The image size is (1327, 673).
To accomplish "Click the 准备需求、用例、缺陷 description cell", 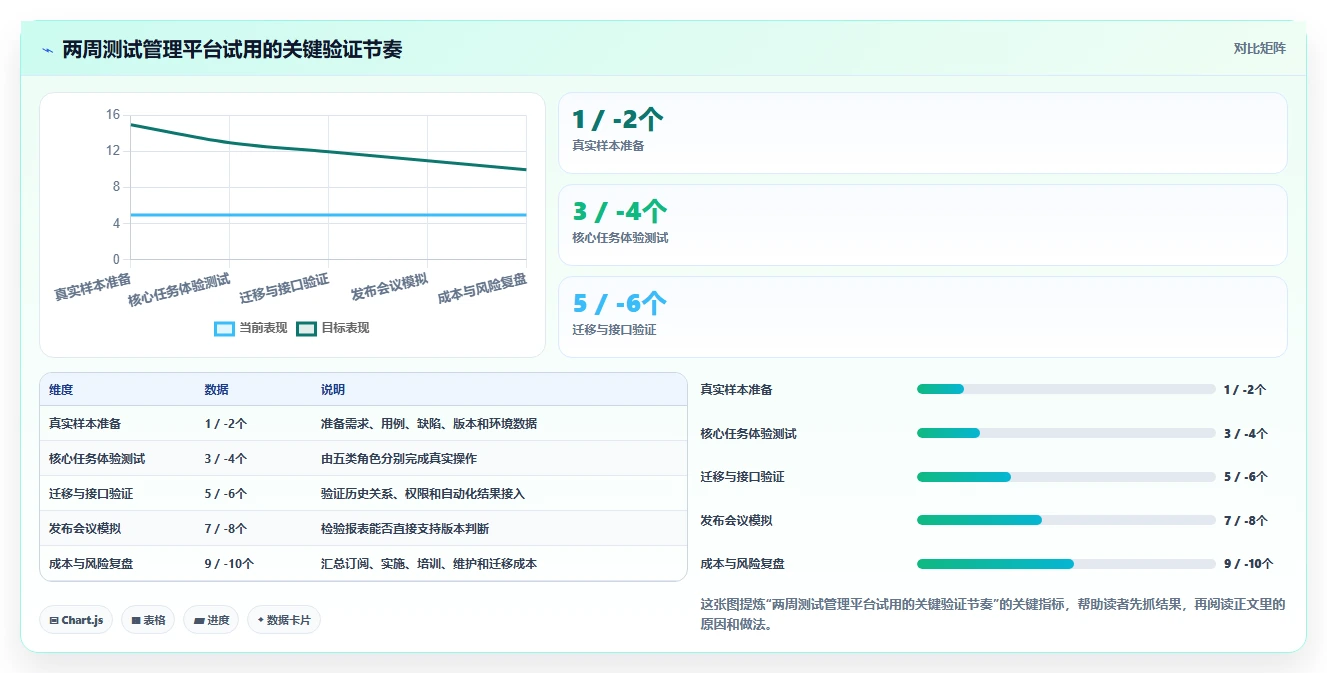I will coord(500,423).
